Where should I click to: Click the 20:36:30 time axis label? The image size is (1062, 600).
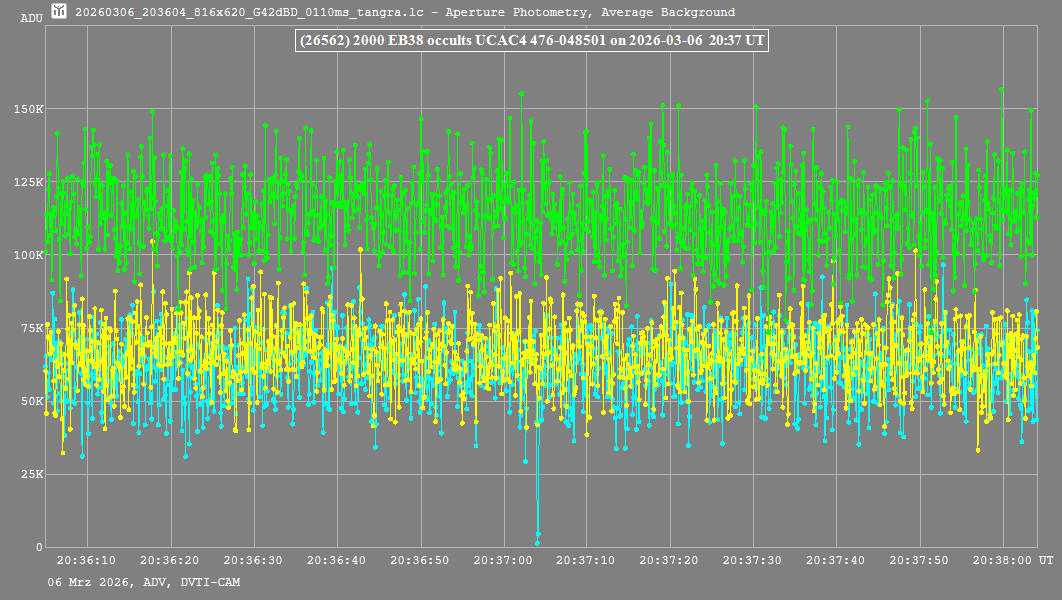(252, 561)
